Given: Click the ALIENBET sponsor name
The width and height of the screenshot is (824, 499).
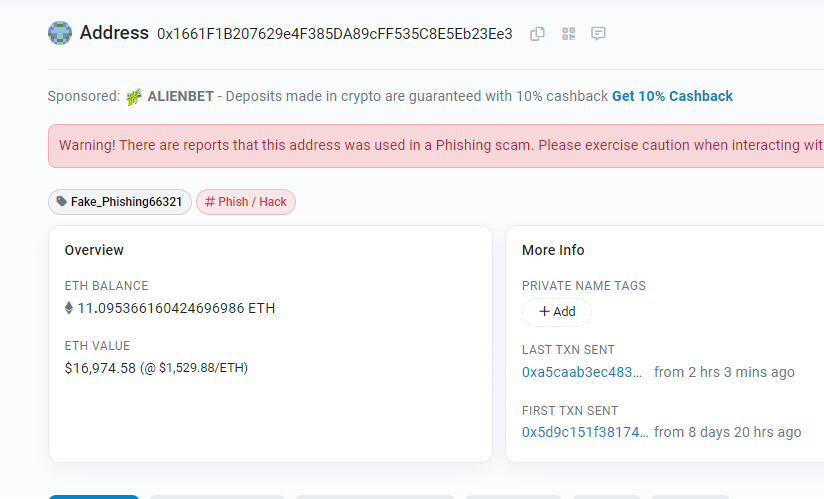Looking at the screenshot, I should (x=182, y=96).
